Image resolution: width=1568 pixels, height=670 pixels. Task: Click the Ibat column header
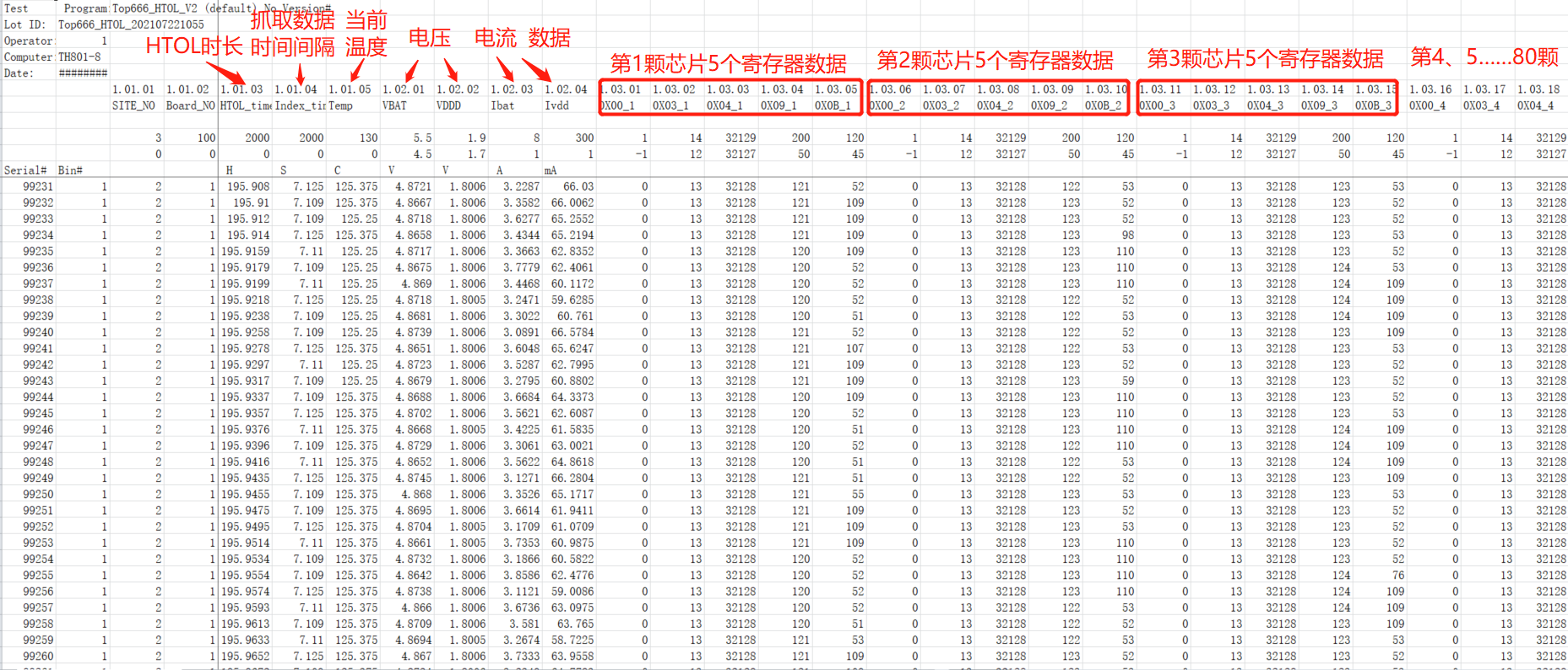pos(502,105)
